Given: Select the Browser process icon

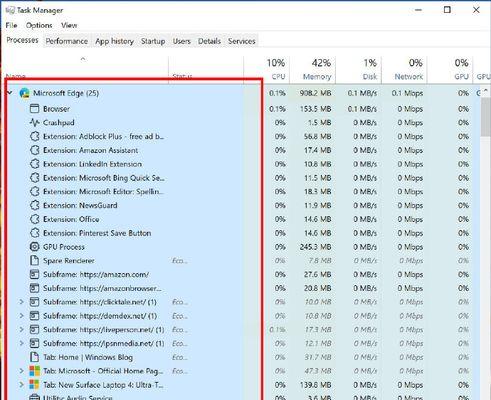Looking at the screenshot, I should point(34,109).
